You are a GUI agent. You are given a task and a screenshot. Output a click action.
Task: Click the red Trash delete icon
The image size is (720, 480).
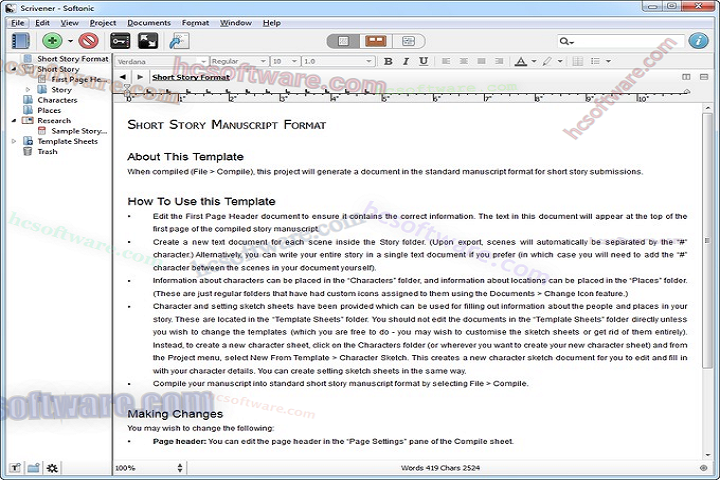pos(88,41)
